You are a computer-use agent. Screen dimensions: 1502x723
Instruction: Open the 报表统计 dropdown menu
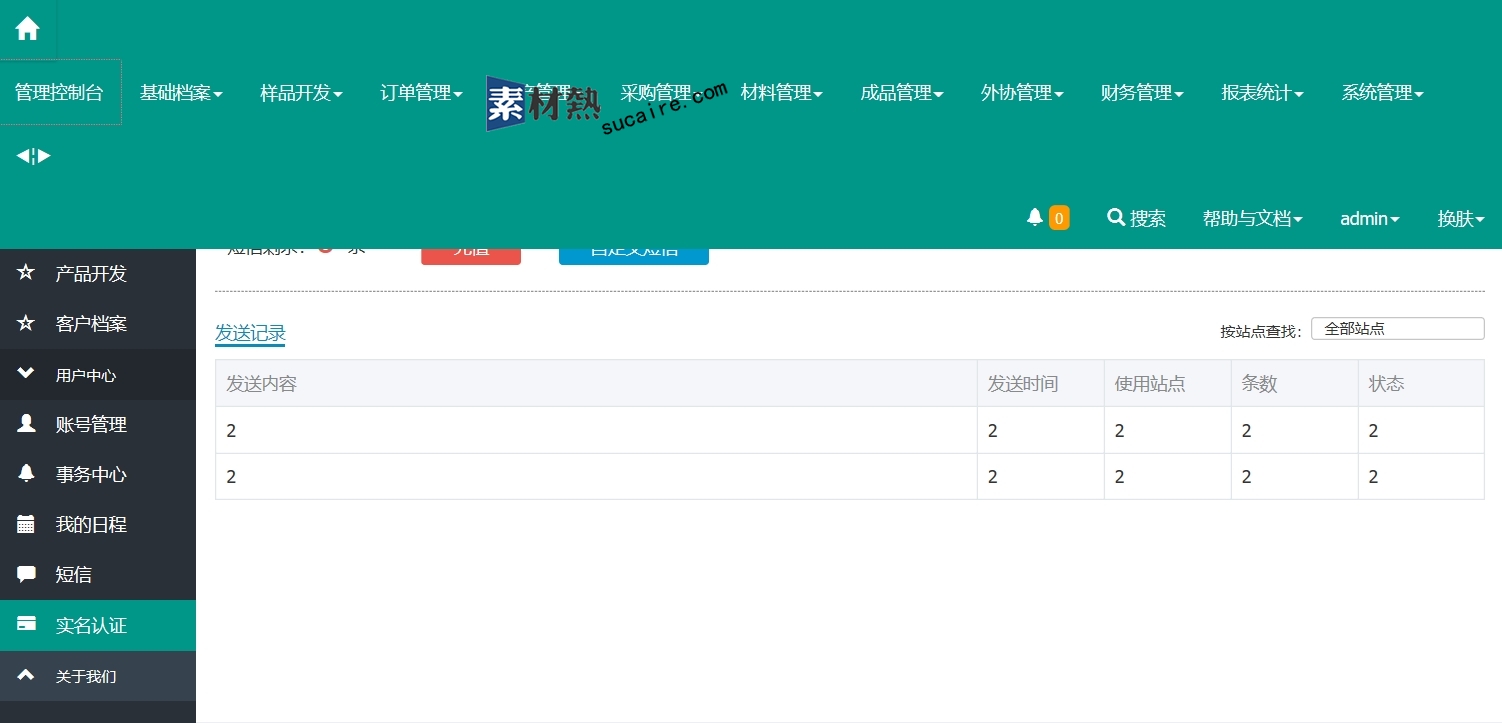pyautogui.click(x=1262, y=93)
